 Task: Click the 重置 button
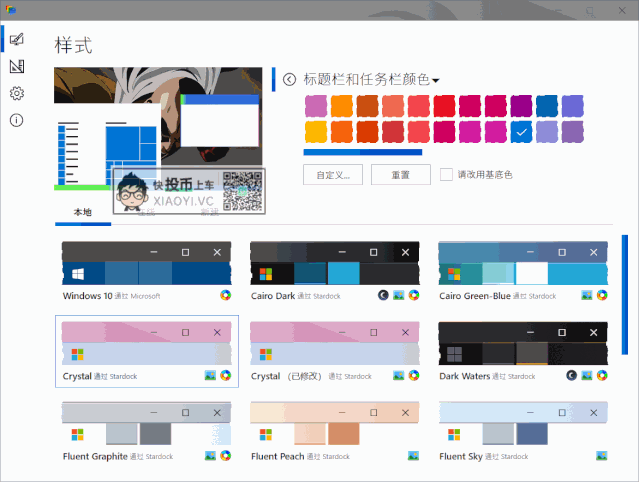(401, 175)
